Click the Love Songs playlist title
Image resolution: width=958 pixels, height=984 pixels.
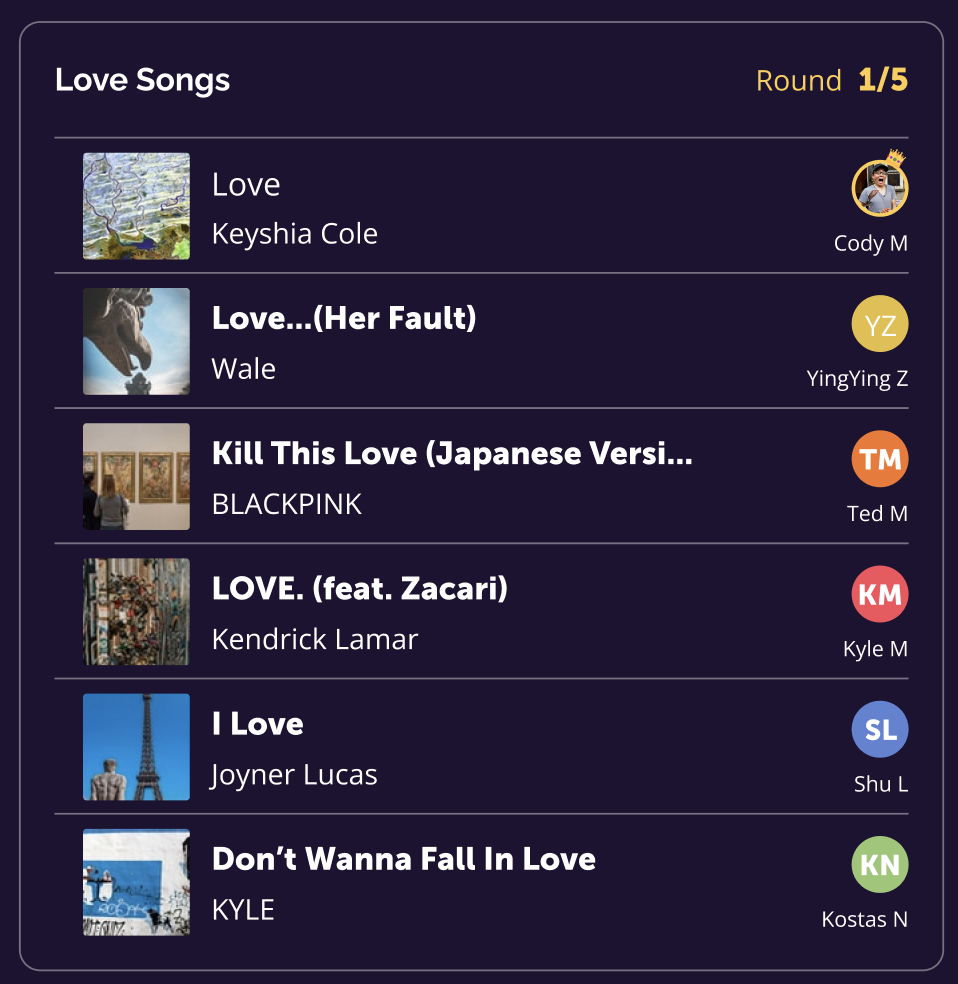142,80
